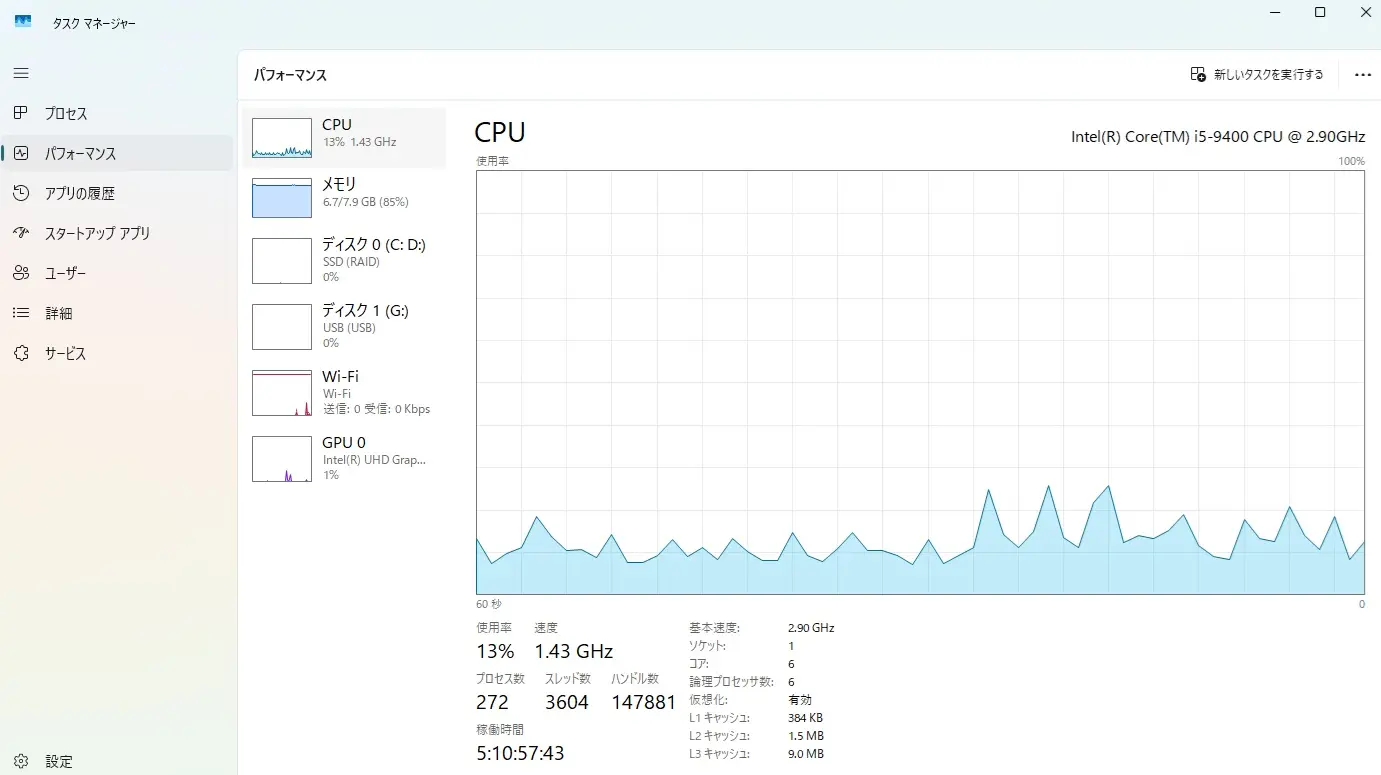
Task: Click the CPU label in resource list
Action: click(x=337, y=125)
